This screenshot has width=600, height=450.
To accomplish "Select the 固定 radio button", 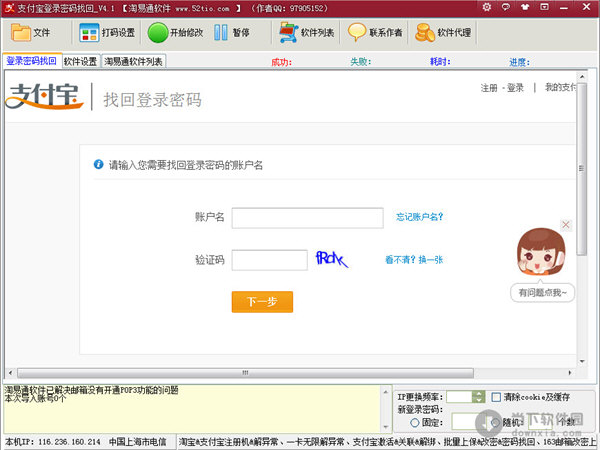I will point(415,422).
